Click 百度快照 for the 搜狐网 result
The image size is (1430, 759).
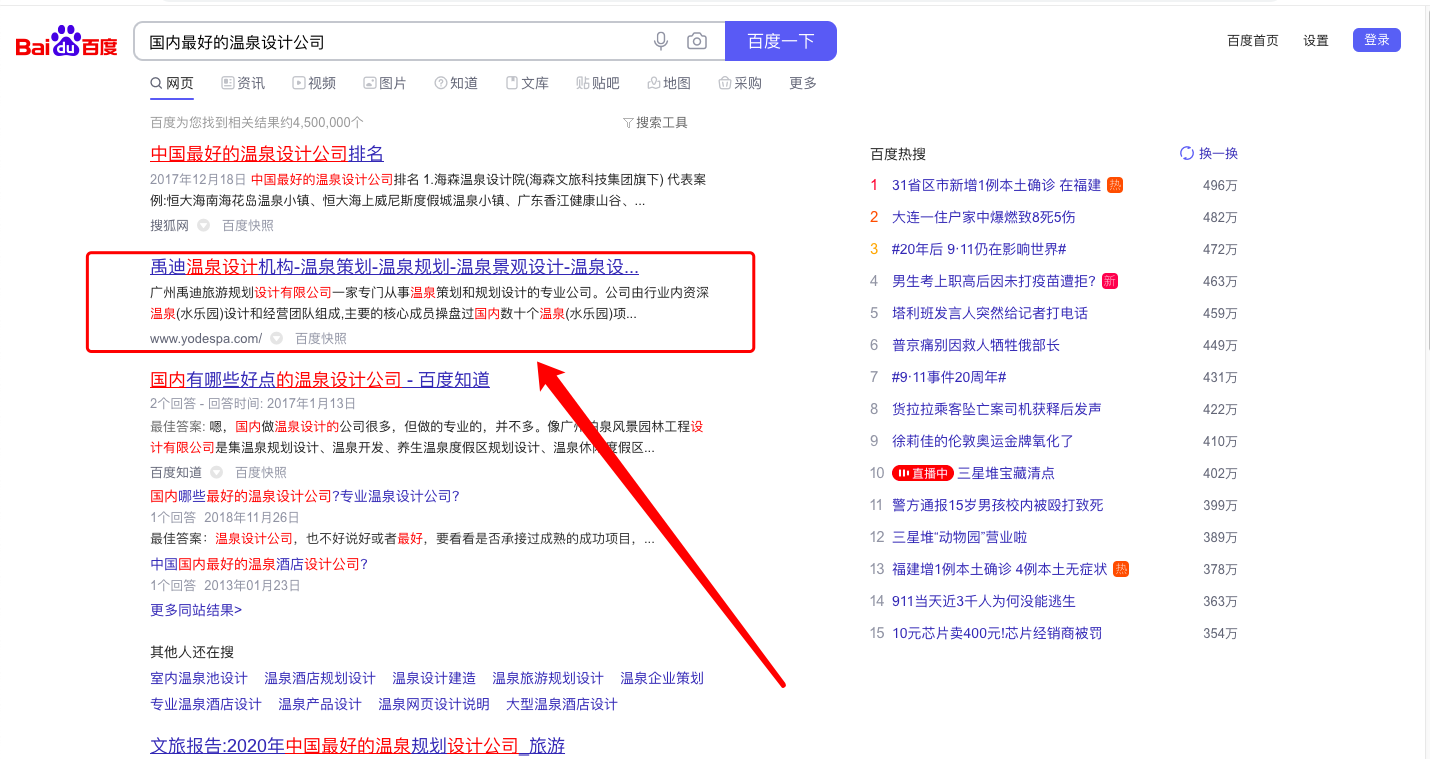248,226
